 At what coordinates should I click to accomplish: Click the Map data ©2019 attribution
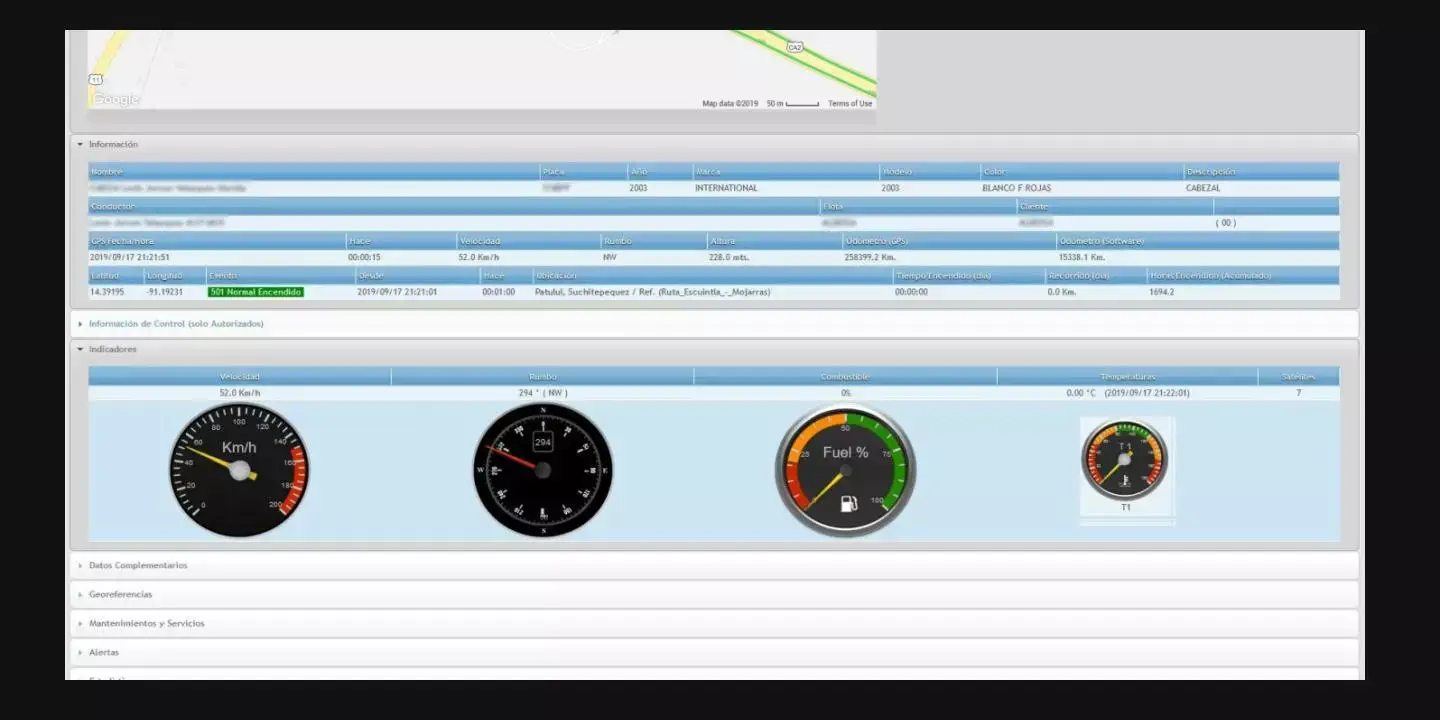(x=730, y=104)
